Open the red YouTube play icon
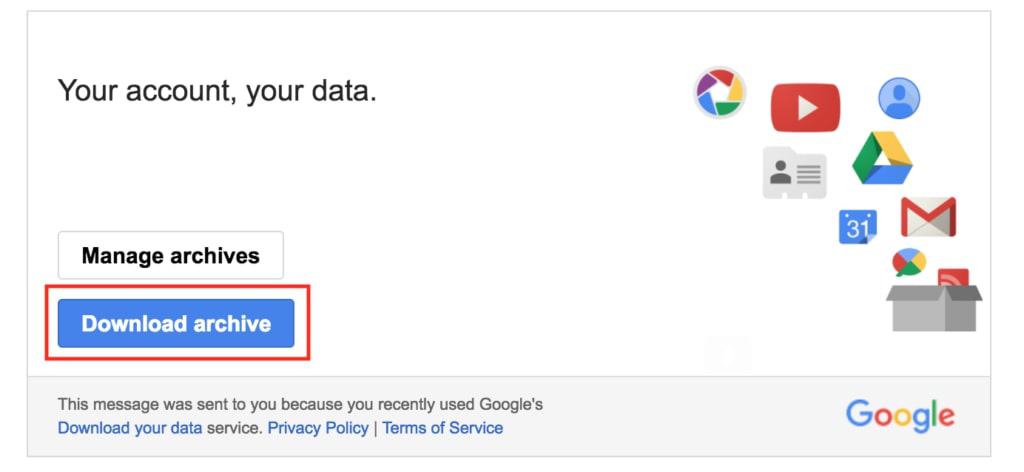Screen dimensions: 1024x472 805,108
